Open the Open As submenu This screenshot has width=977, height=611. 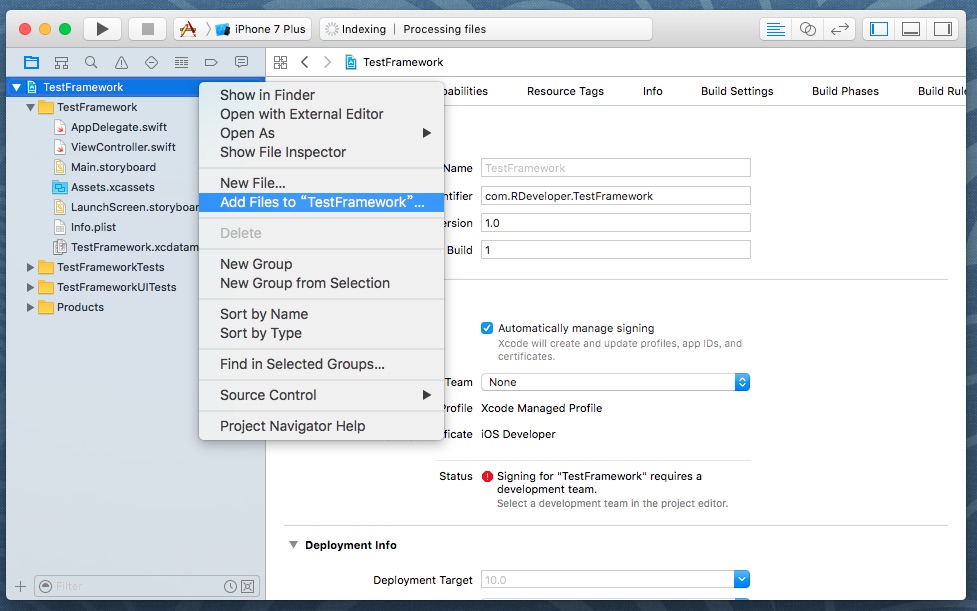pos(322,133)
